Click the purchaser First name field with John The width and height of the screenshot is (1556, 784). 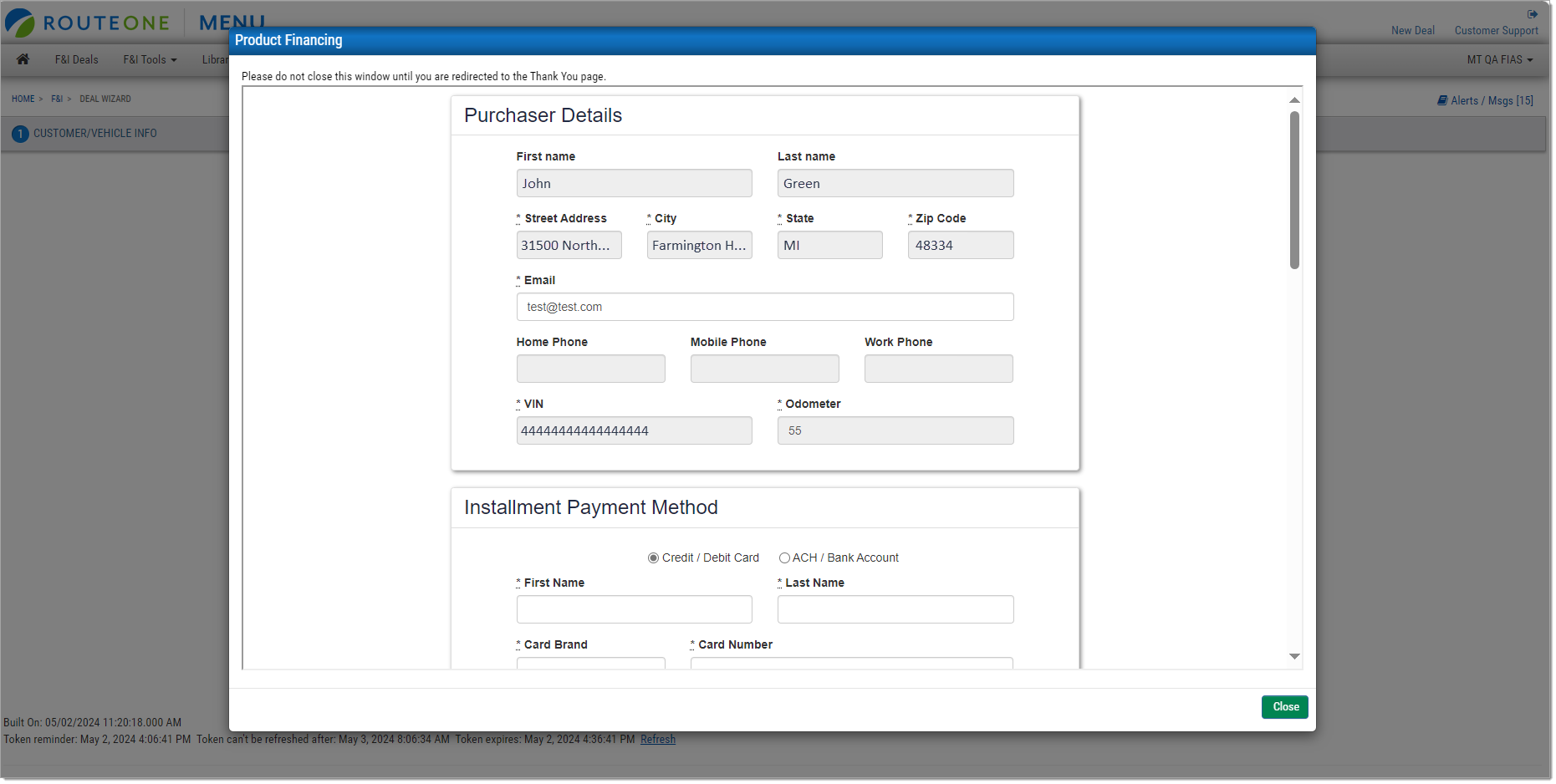(x=634, y=184)
